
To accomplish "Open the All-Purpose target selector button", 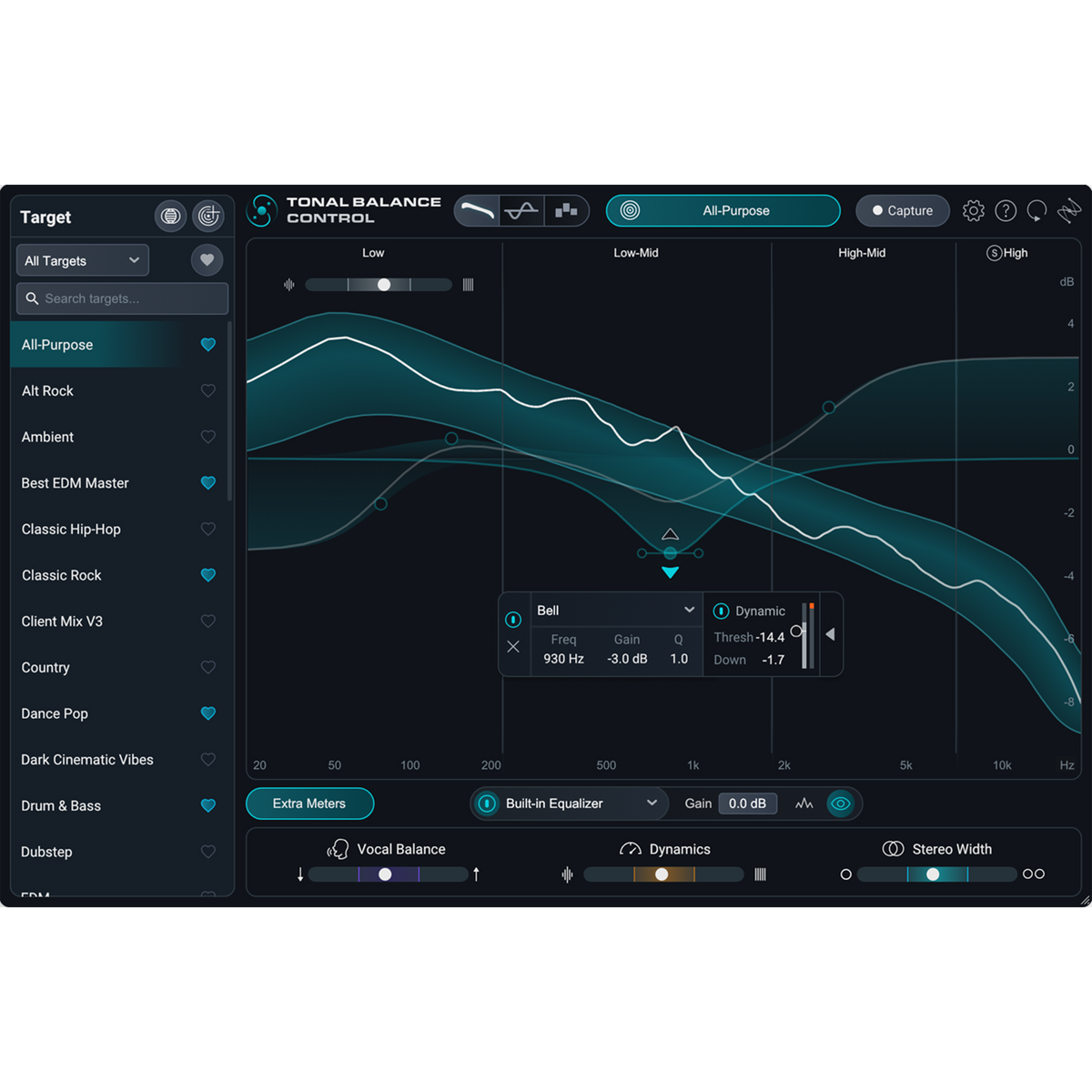I will point(723,211).
